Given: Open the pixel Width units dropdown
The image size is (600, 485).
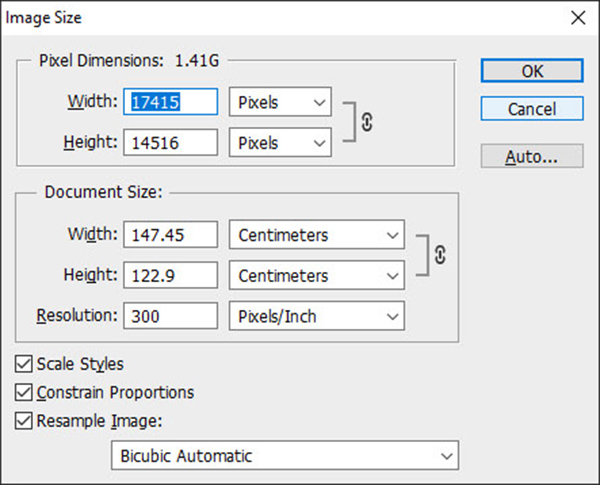Looking at the screenshot, I should pyautogui.click(x=280, y=102).
